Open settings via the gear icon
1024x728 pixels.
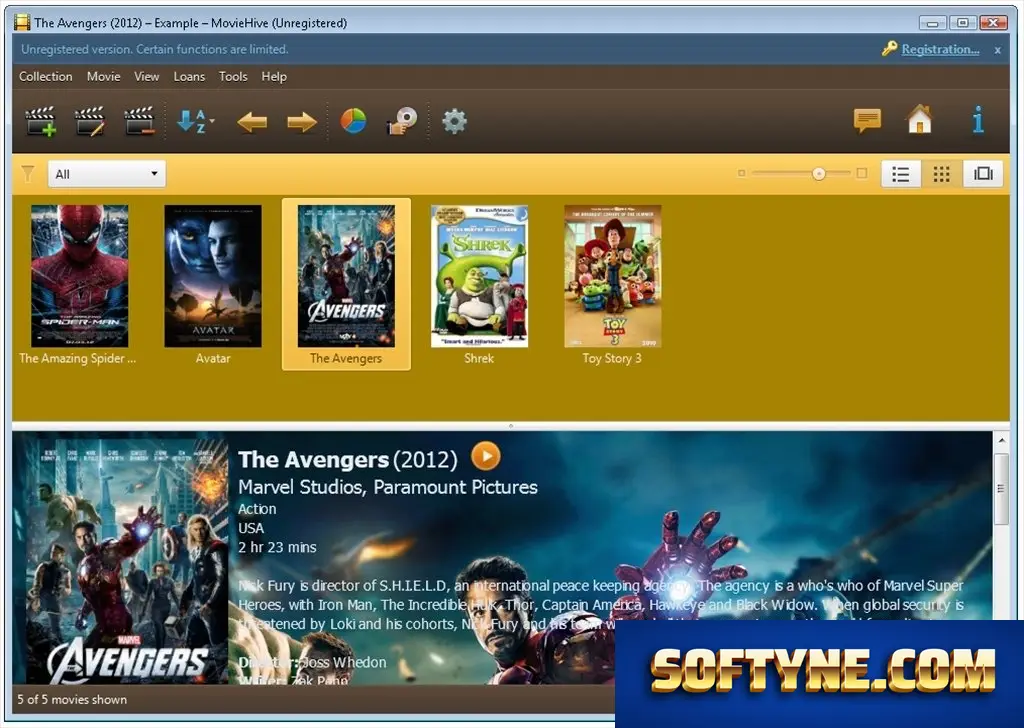click(x=455, y=121)
